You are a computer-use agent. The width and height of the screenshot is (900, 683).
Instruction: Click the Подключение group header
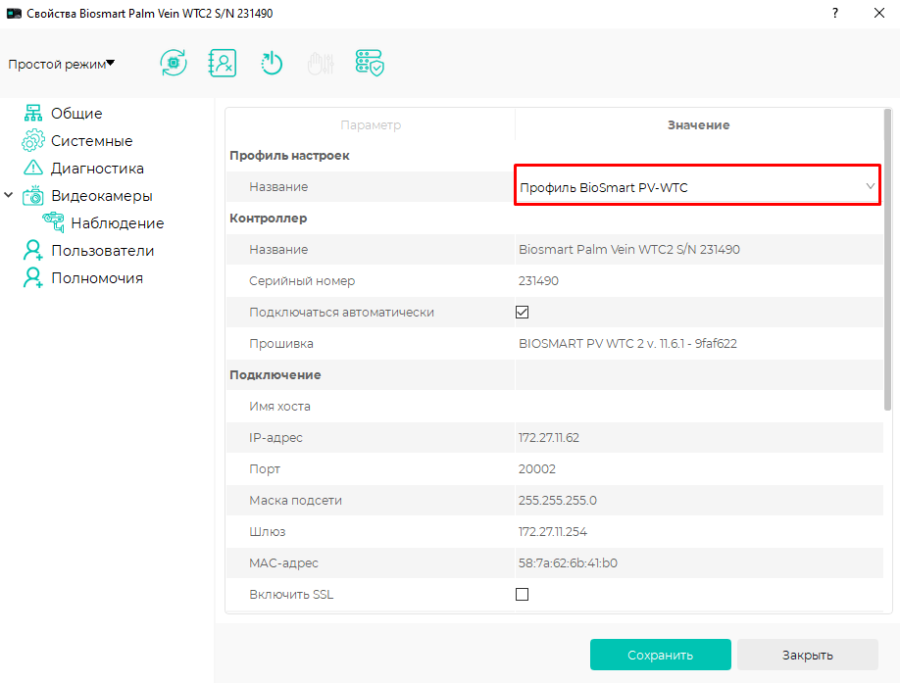(275, 375)
